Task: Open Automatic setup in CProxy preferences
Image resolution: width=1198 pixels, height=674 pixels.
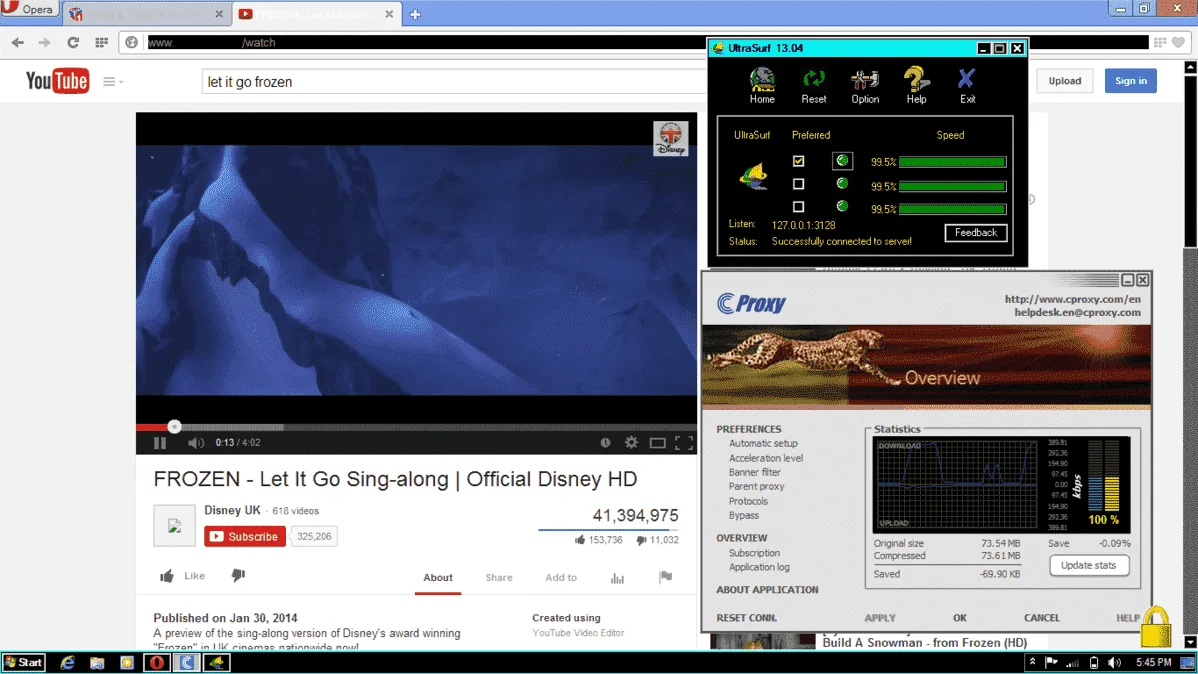Action: click(763, 443)
